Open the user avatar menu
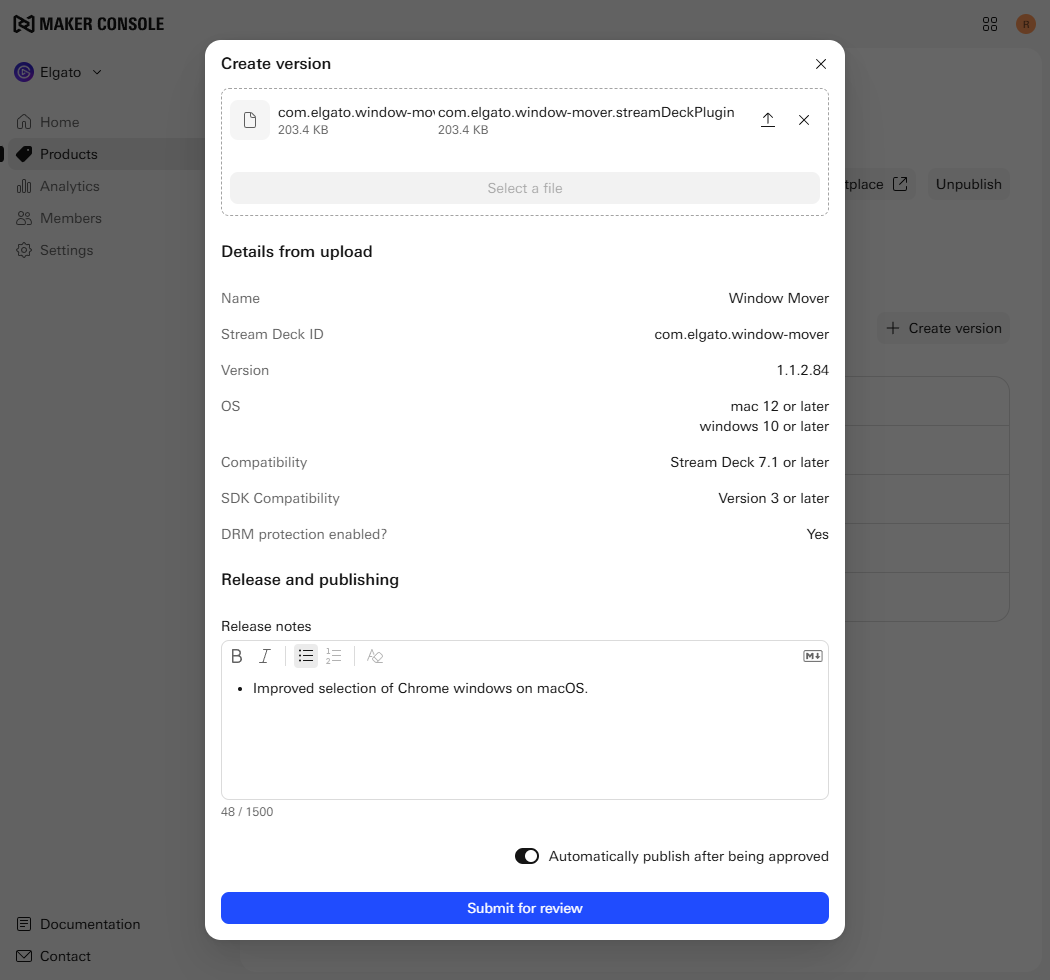This screenshot has width=1050, height=980. (x=1025, y=24)
